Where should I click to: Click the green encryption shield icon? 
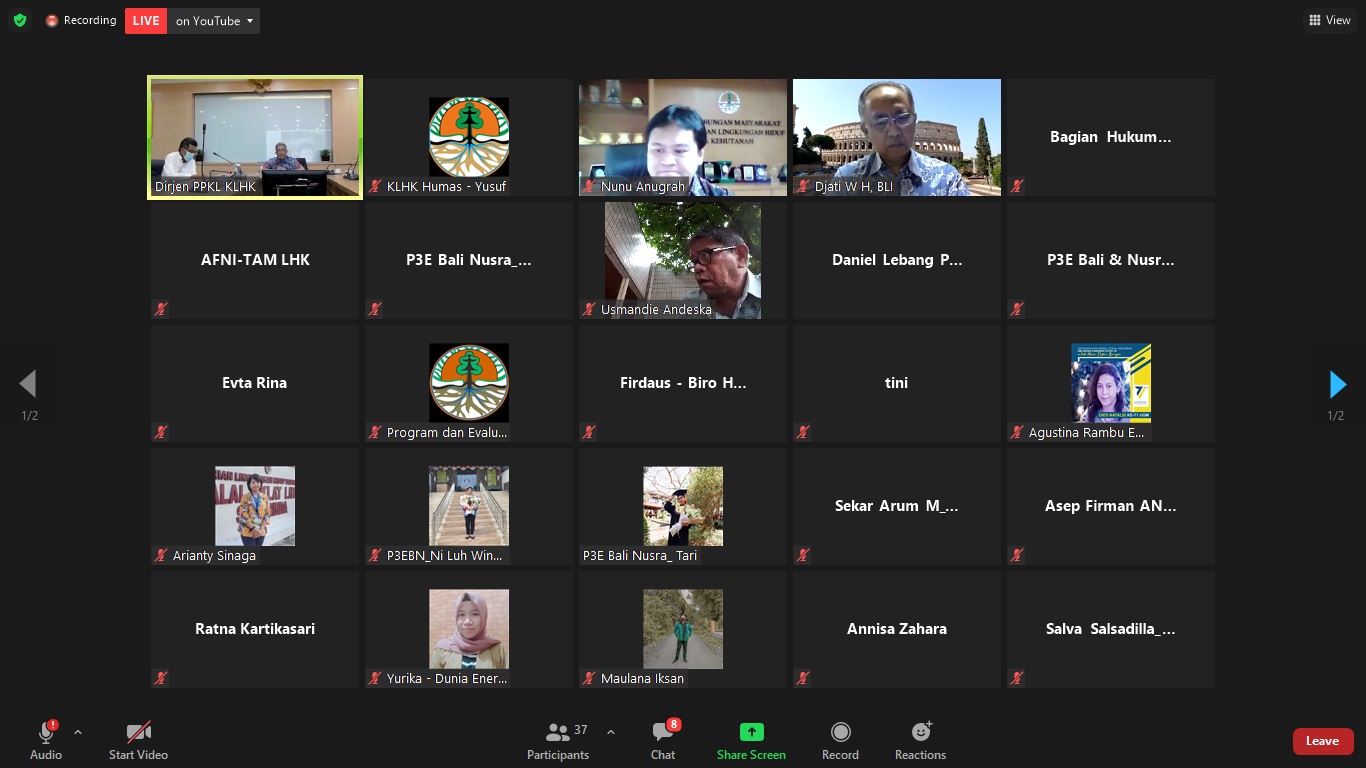click(x=20, y=20)
